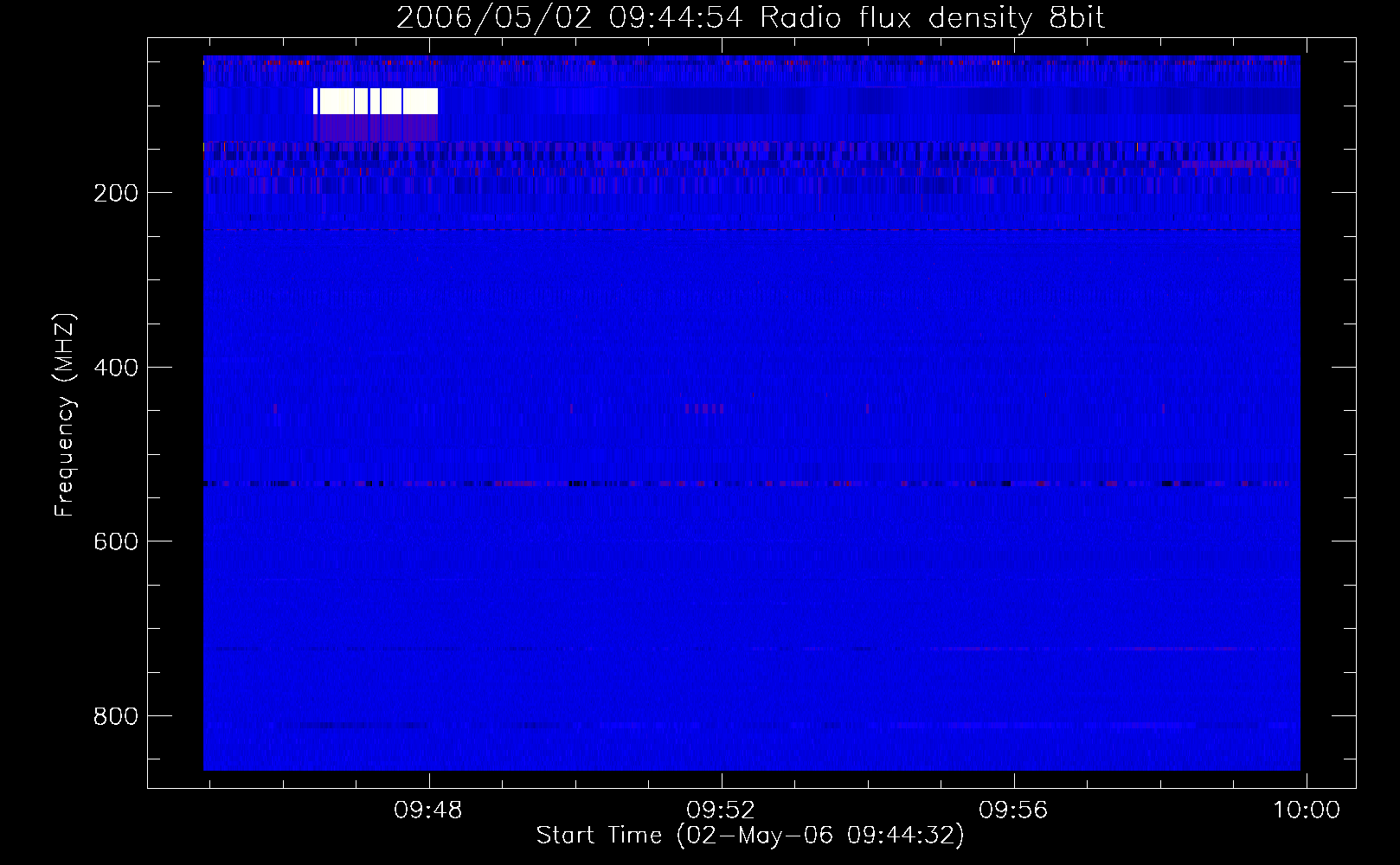Click the 09:52 time tick label

pos(721,811)
